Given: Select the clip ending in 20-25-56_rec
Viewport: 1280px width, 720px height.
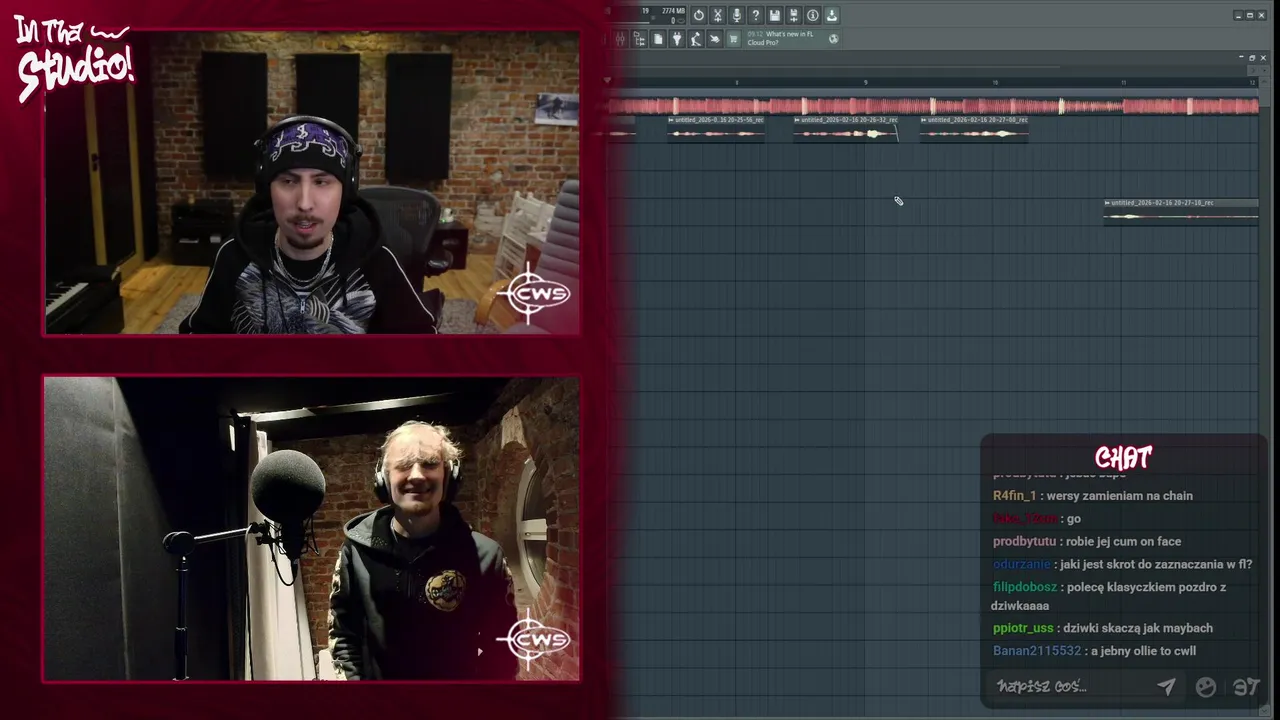Looking at the screenshot, I should point(716,128).
